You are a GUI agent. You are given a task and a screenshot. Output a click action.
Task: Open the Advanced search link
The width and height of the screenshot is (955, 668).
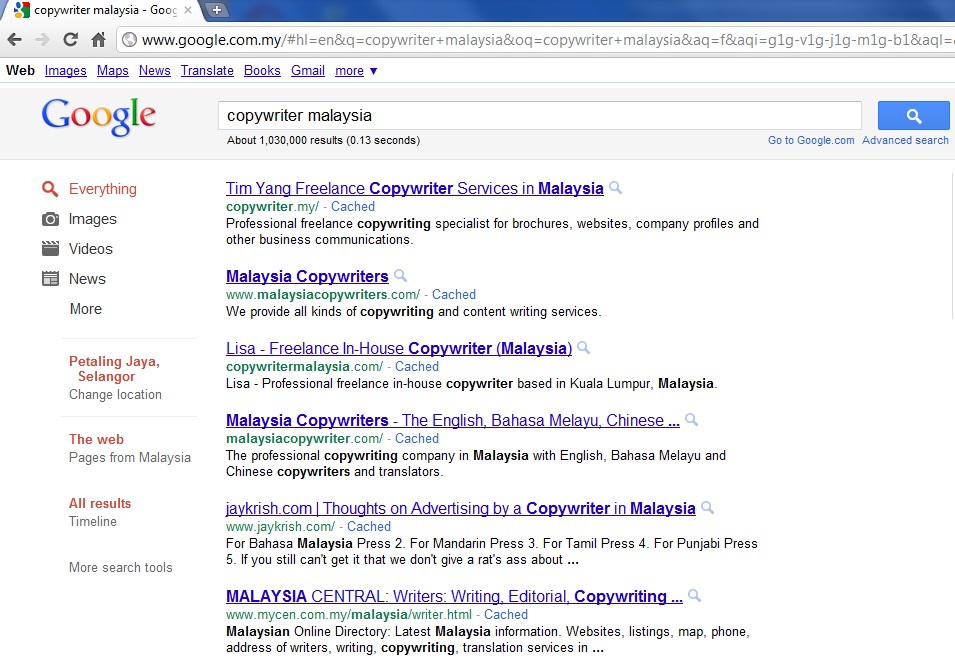905,140
